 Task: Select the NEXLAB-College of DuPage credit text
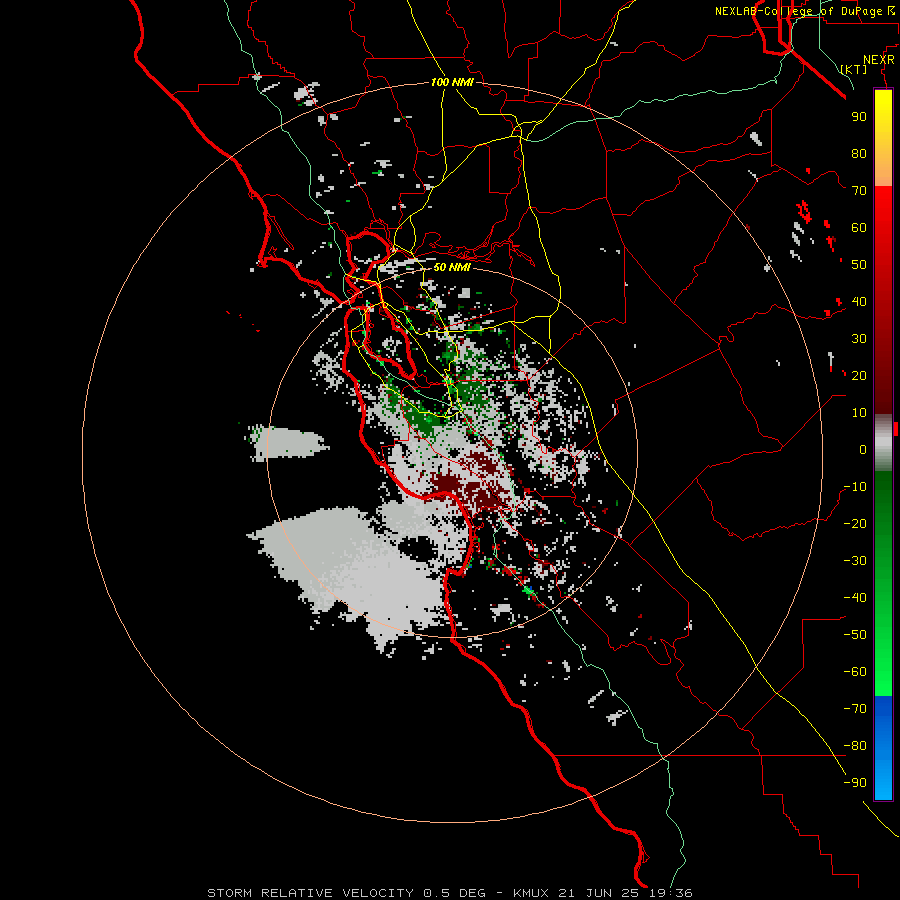click(804, 11)
